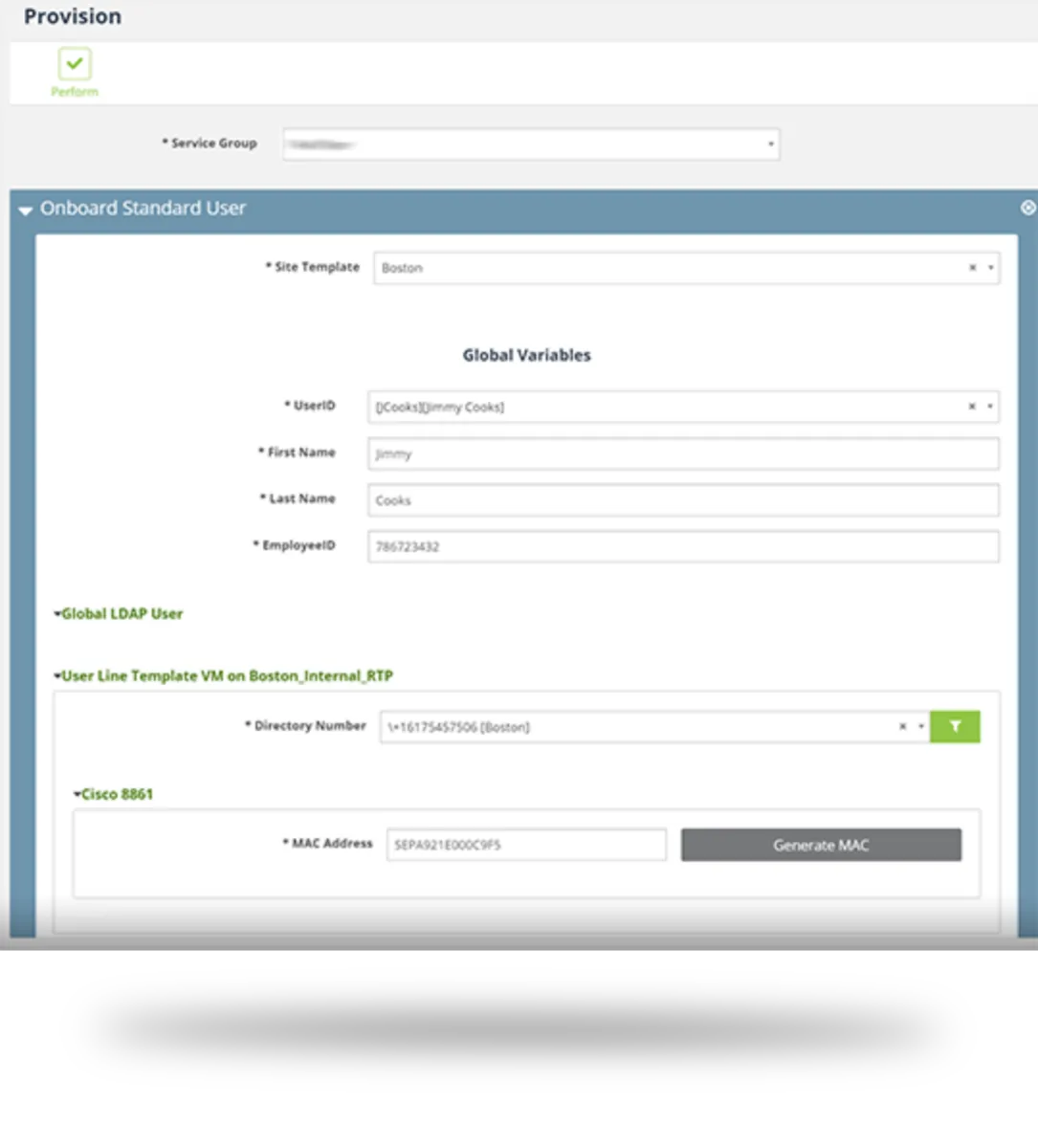Collapse User Line Template VM section

223,675
